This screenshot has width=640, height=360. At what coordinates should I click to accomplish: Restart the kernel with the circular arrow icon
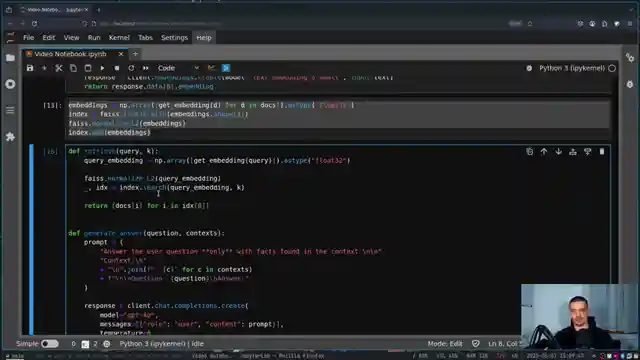click(x=131, y=68)
